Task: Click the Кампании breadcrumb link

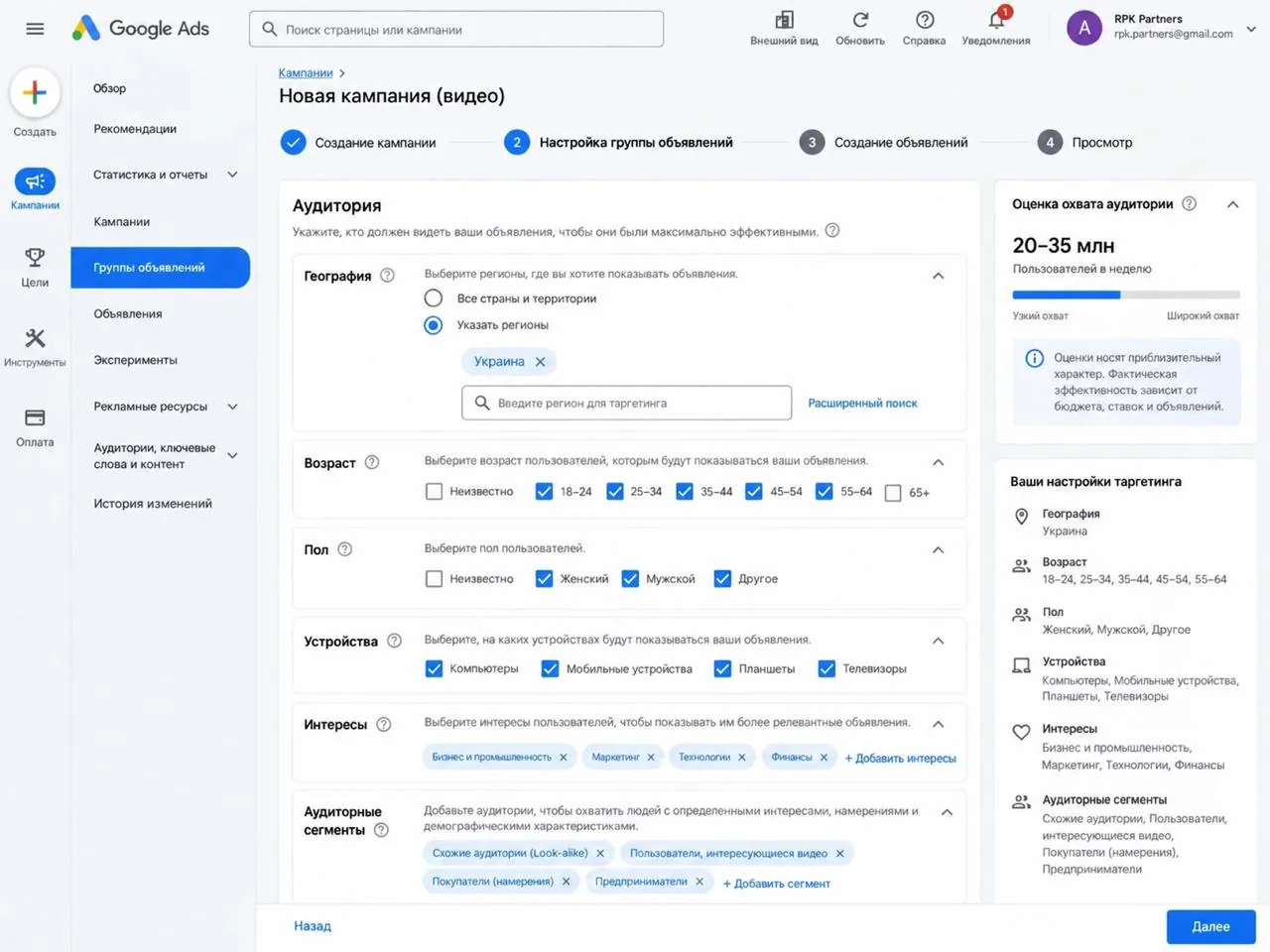Action: click(306, 73)
